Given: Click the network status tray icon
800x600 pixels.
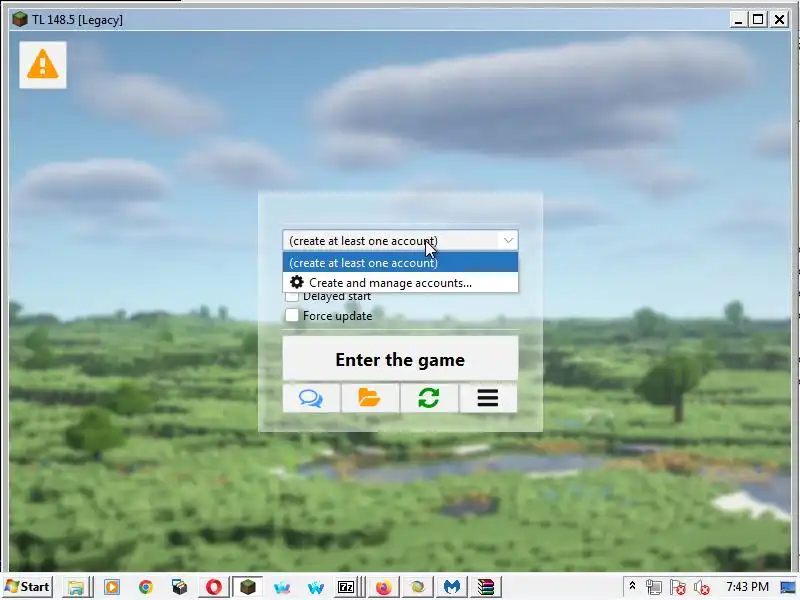Looking at the screenshot, I should [654, 587].
